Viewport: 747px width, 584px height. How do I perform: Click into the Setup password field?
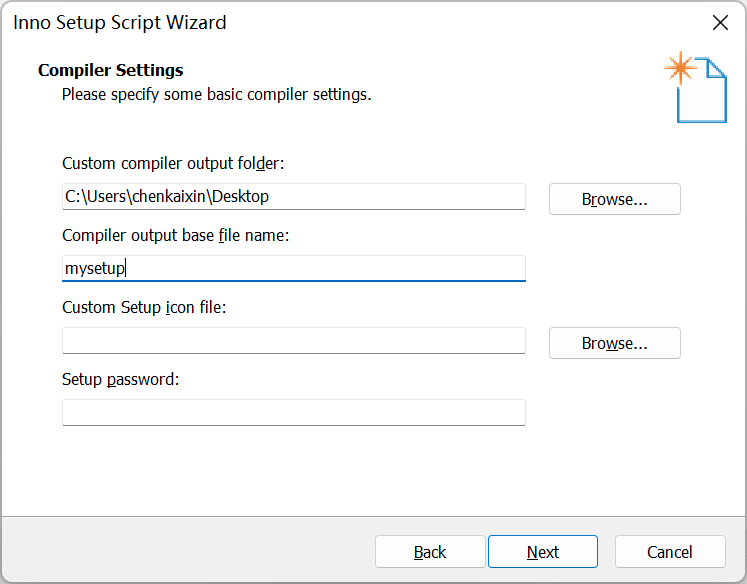pyautogui.click(x=293, y=412)
